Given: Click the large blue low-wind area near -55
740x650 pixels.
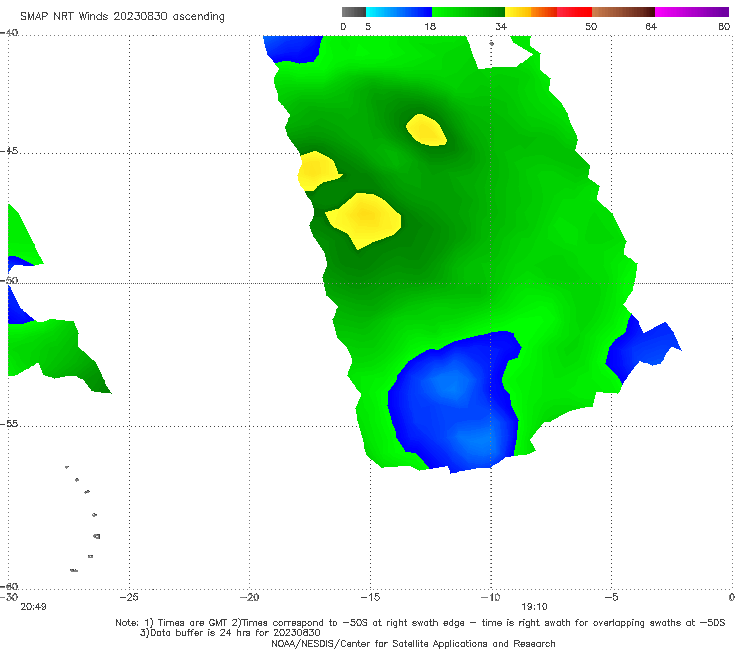Looking at the screenshot, I should coord(455,401).
